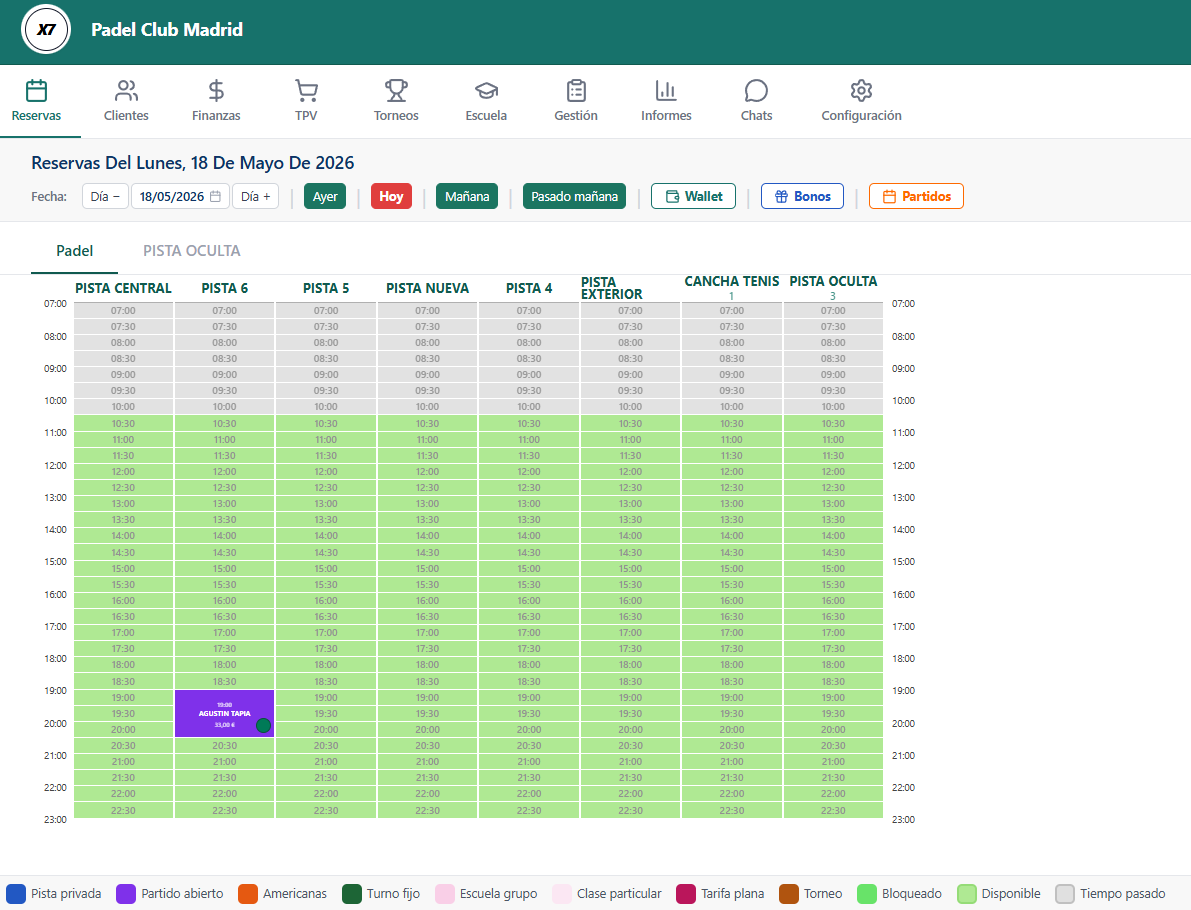Click Turno fijo dark green swatch
1191x910 pixels.
coord(352,893)
